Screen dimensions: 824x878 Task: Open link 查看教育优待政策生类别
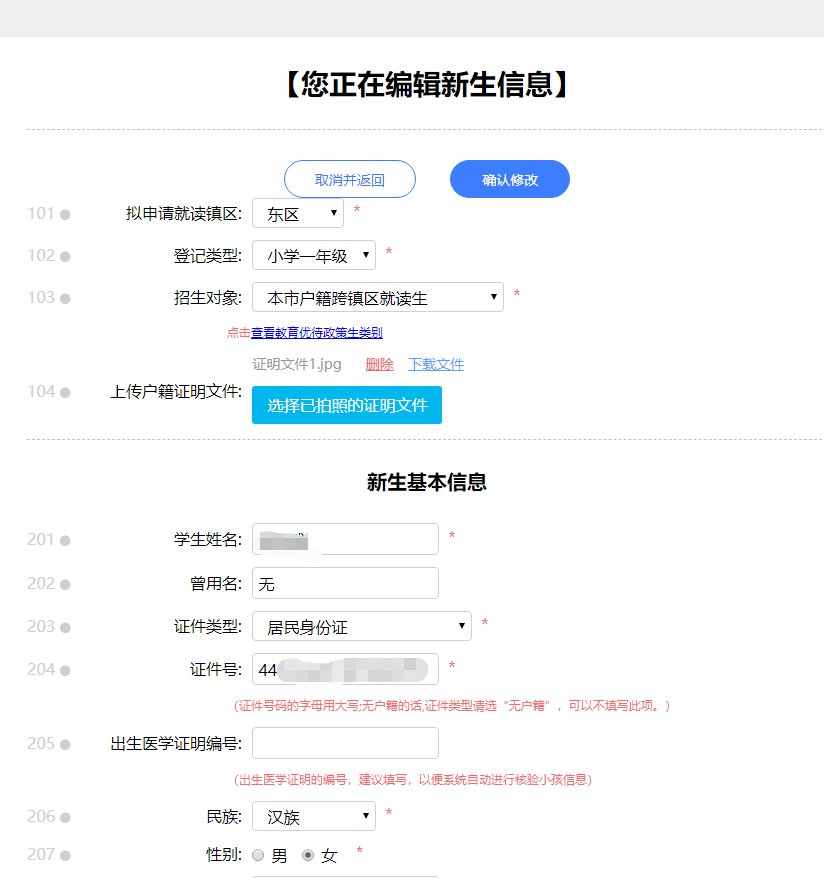(317, 333)
